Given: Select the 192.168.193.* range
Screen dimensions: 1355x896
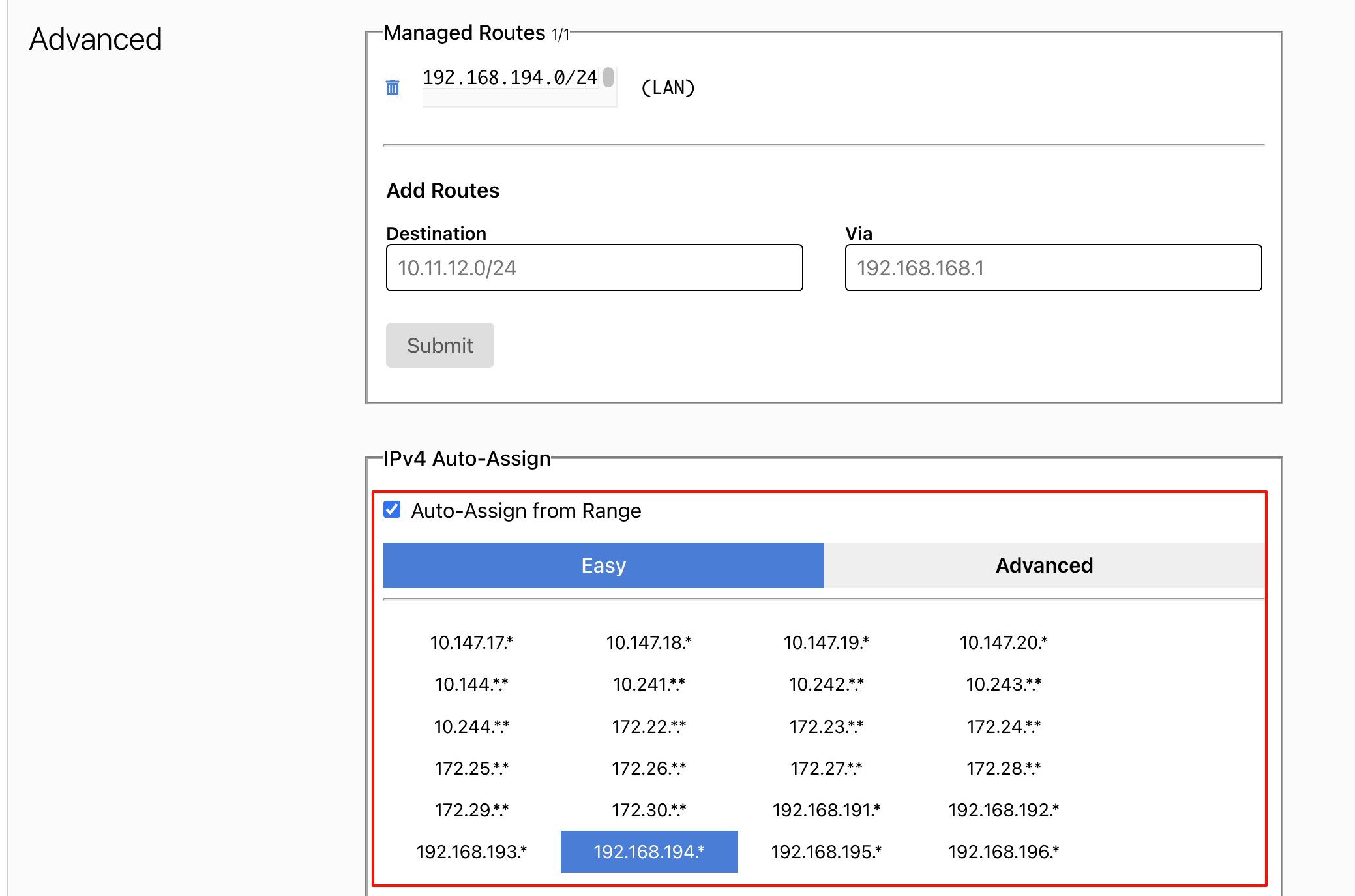Looking at the screenshot, I should [471, 852].
